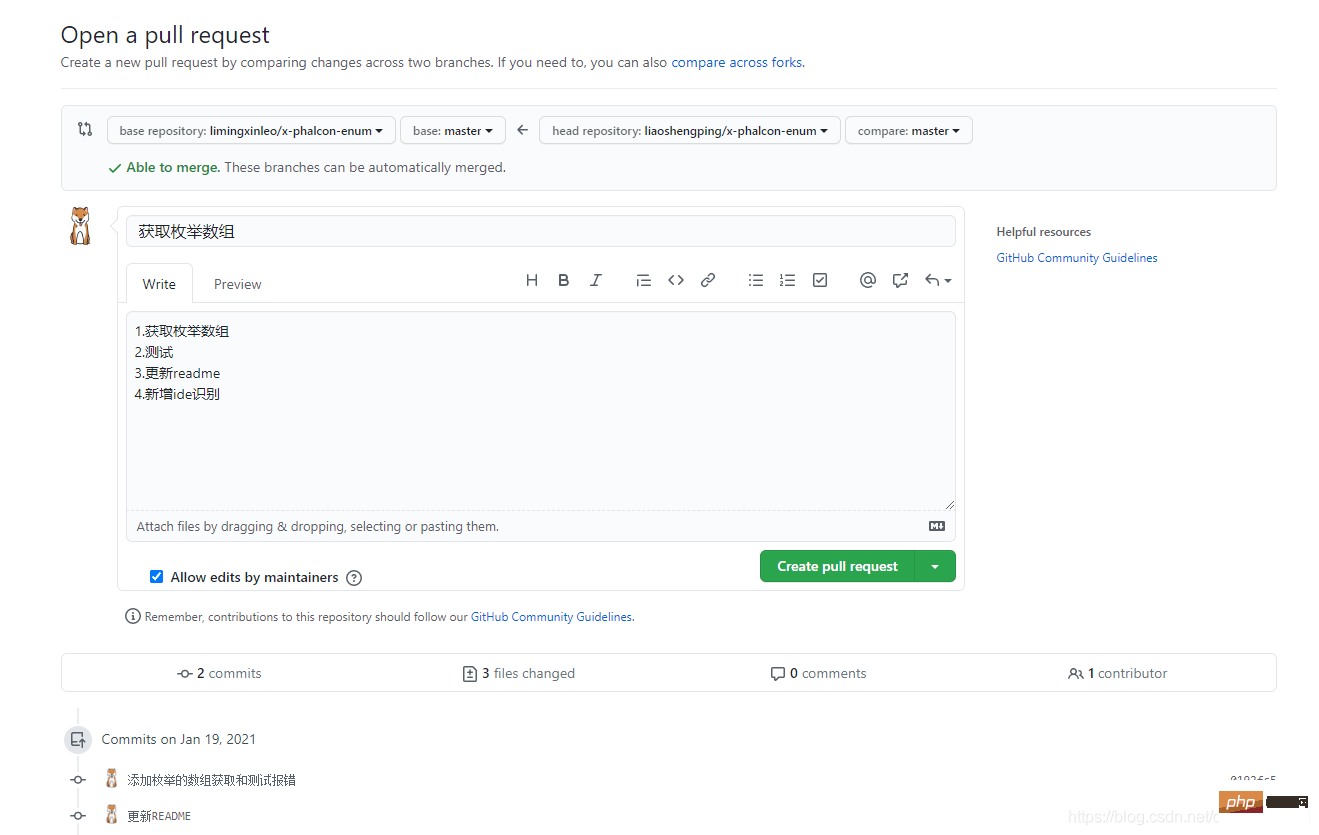Open the 2 commits tab
Viewport: 1319px width, 835px height.
pos(219,674)
